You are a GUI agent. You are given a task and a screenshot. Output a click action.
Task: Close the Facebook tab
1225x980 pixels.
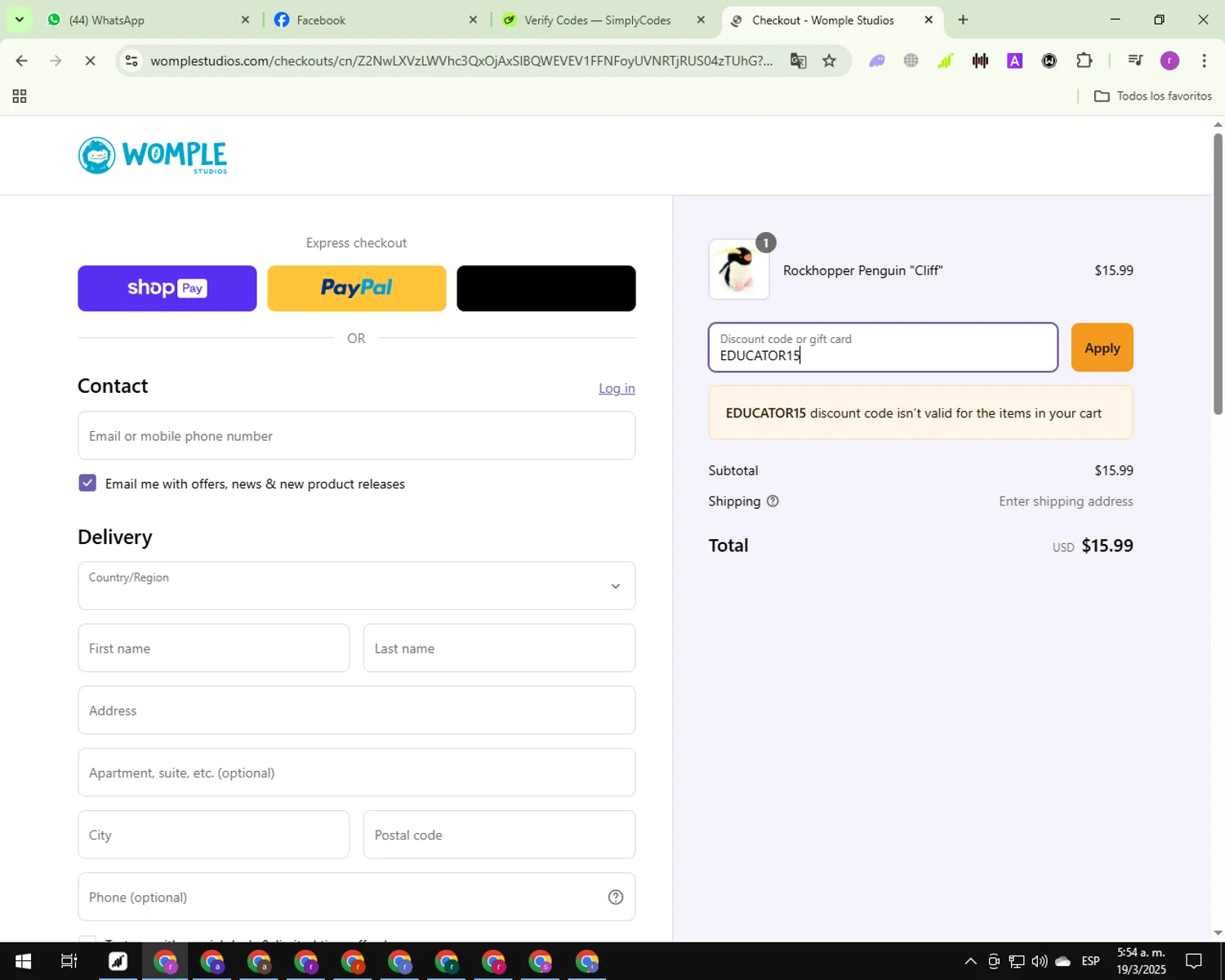coord(473,20)
